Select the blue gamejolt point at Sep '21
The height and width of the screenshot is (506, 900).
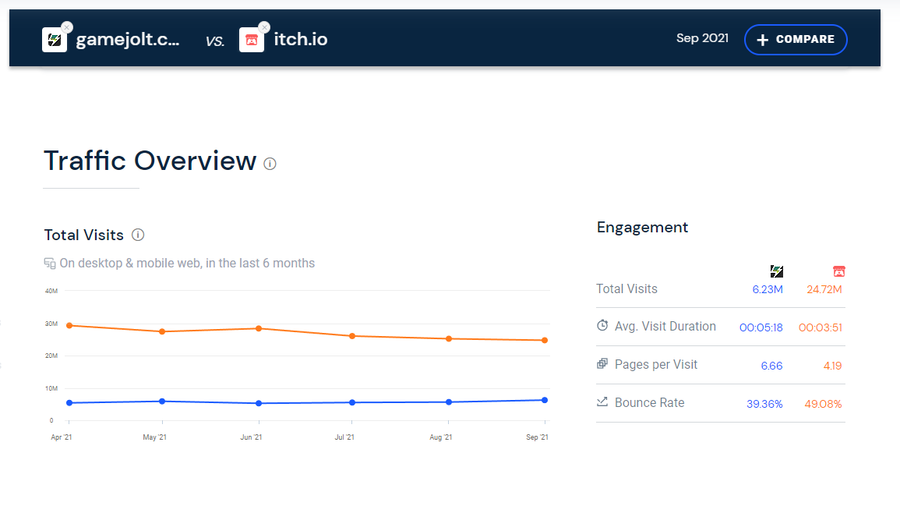tap(545, 400)
